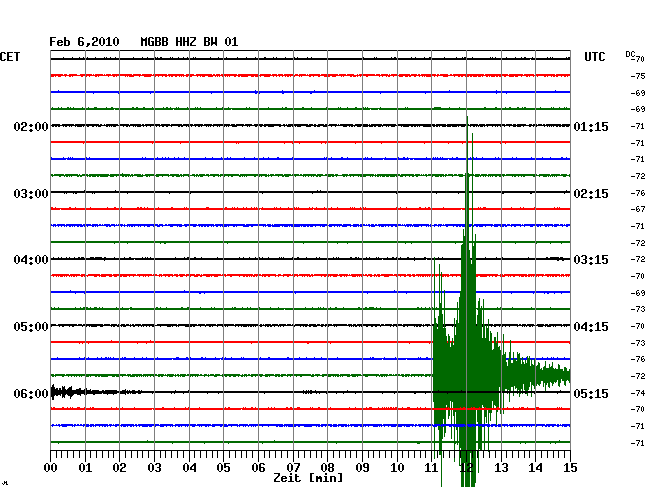Click the "01" minute axis label

point(85,467)
